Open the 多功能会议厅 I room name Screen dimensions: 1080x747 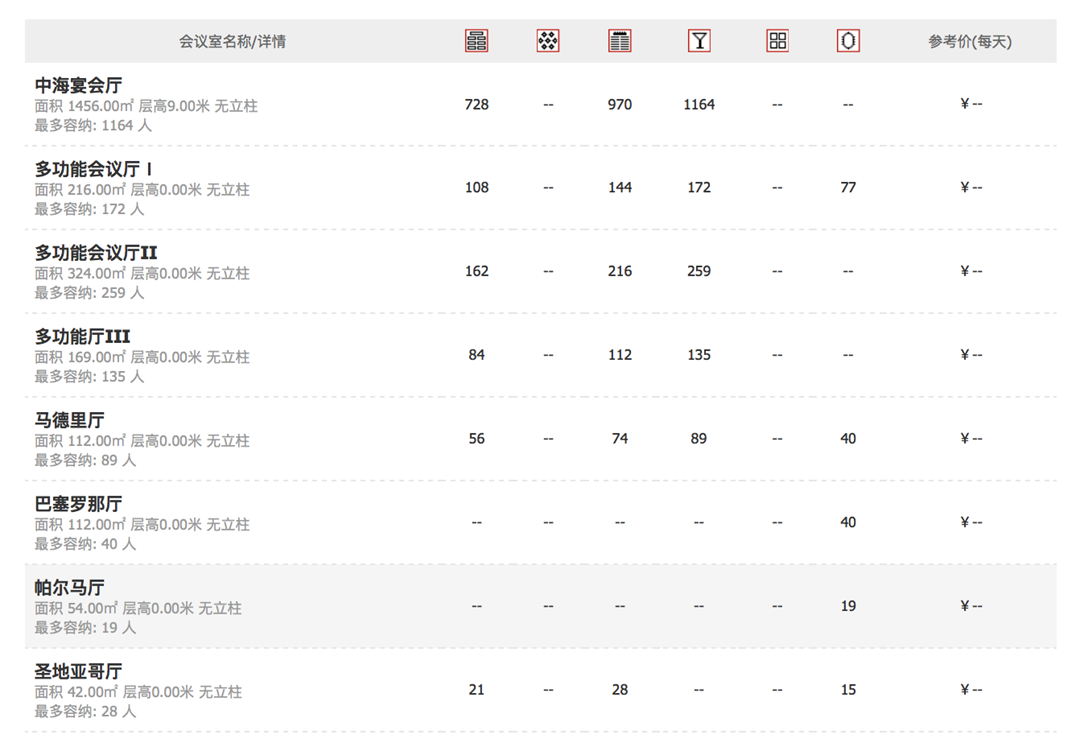[94, 169]
